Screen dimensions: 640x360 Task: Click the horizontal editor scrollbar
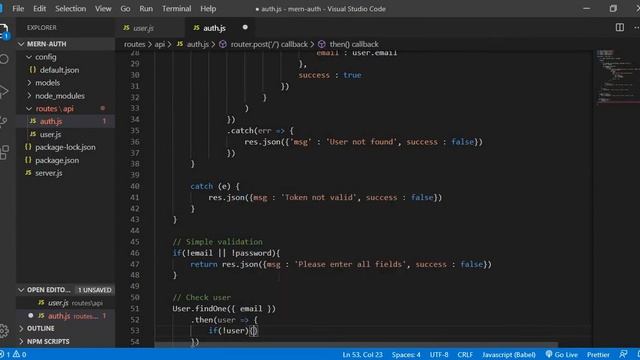(356, 345)
